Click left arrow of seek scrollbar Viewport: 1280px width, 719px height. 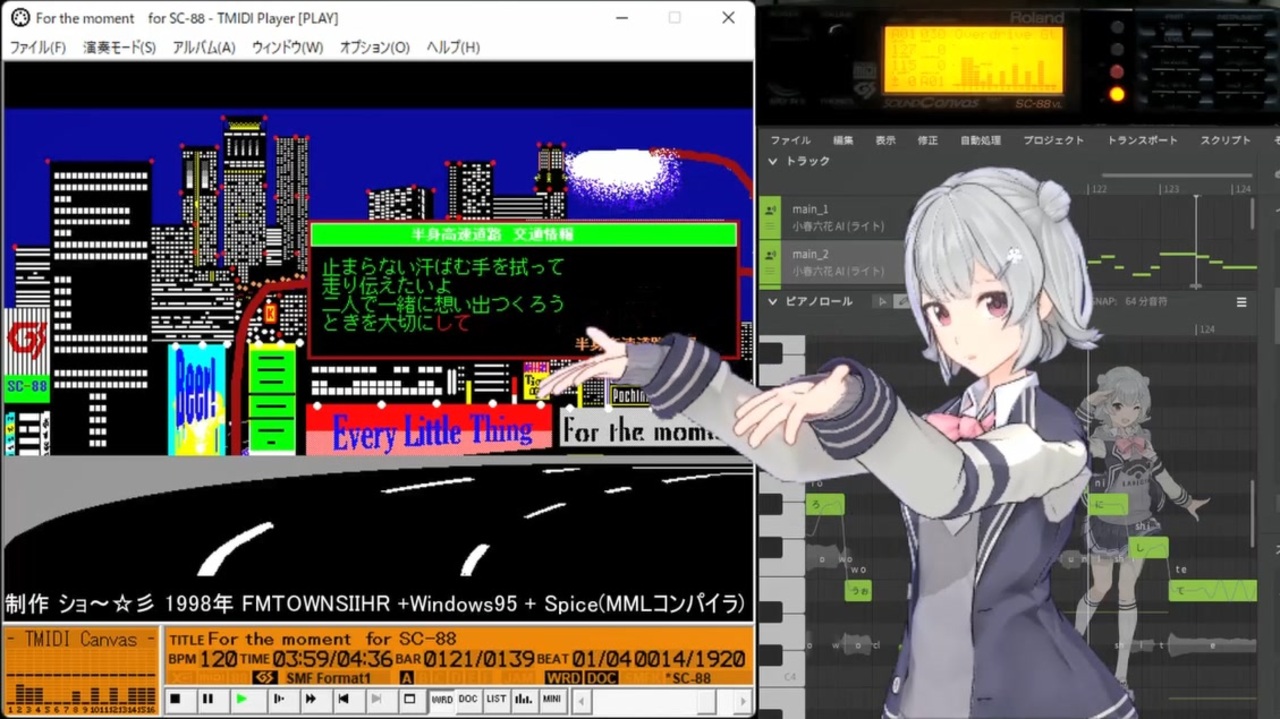[581, 703]
